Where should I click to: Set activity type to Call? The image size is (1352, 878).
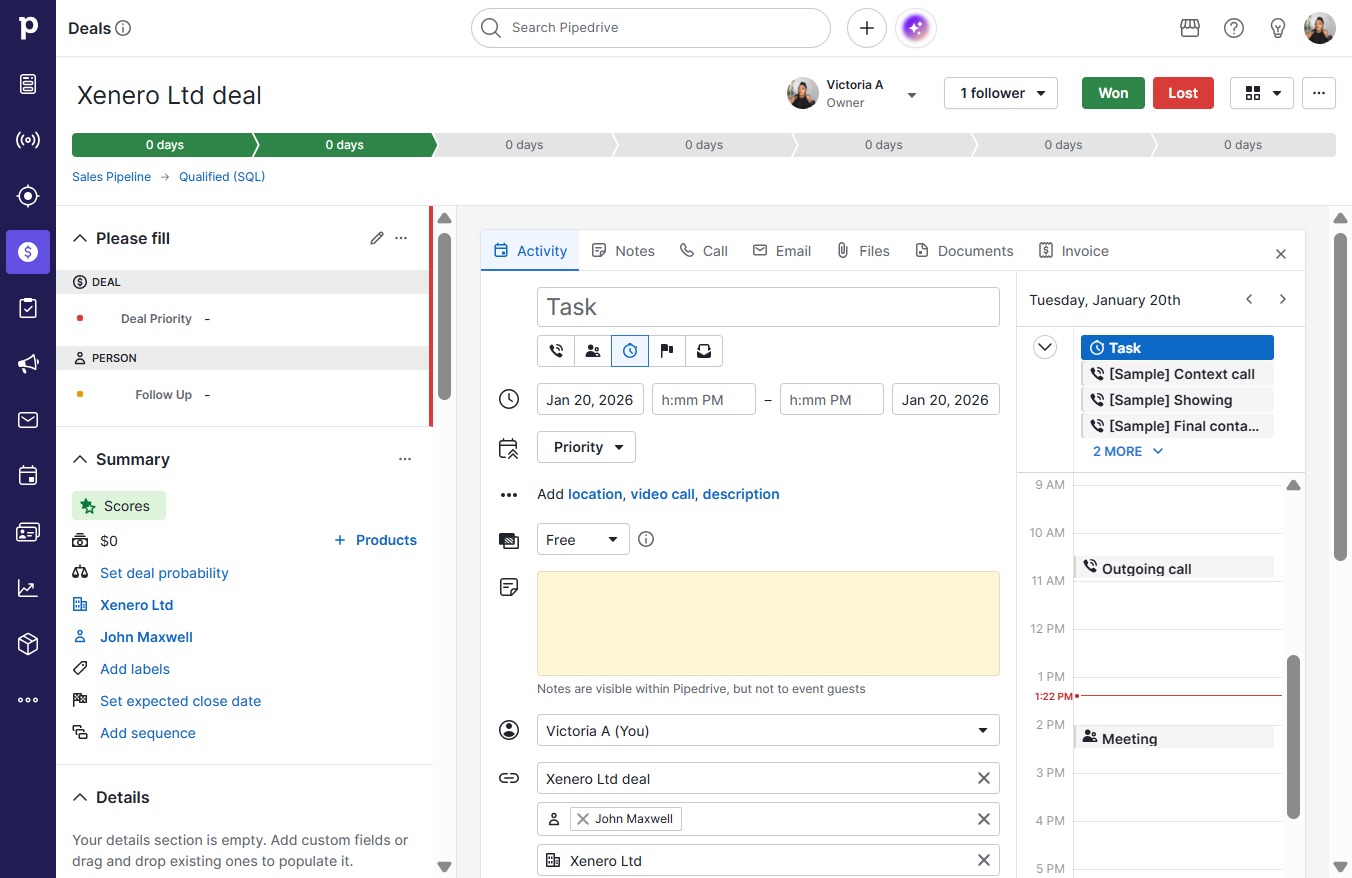tap(556, 351)
